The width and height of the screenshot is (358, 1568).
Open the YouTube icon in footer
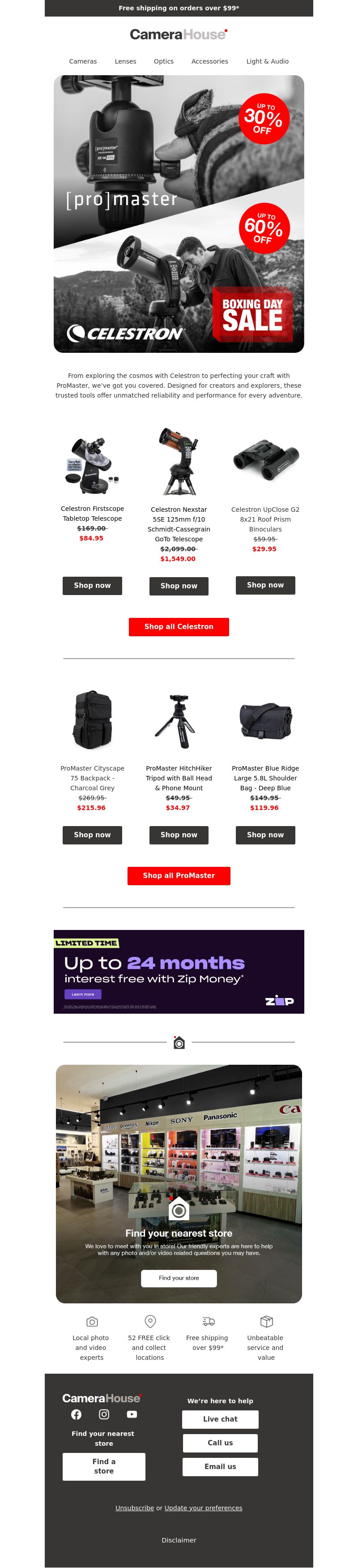[132, 1414]
